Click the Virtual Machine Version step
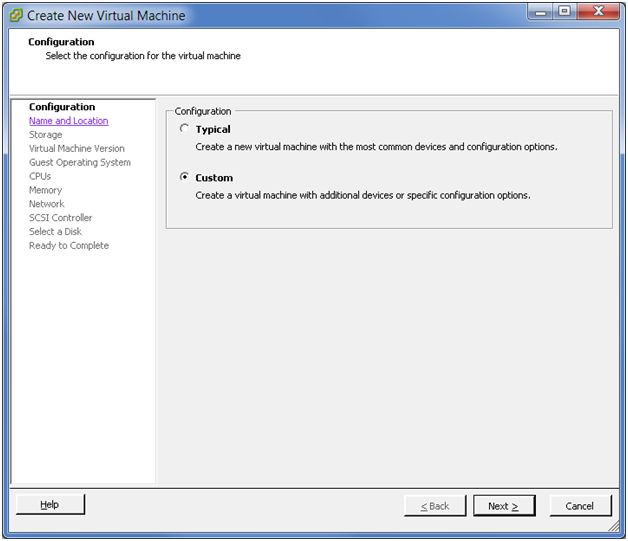The width and height of the screenshot is (628, 541). [x=77, y=148]
